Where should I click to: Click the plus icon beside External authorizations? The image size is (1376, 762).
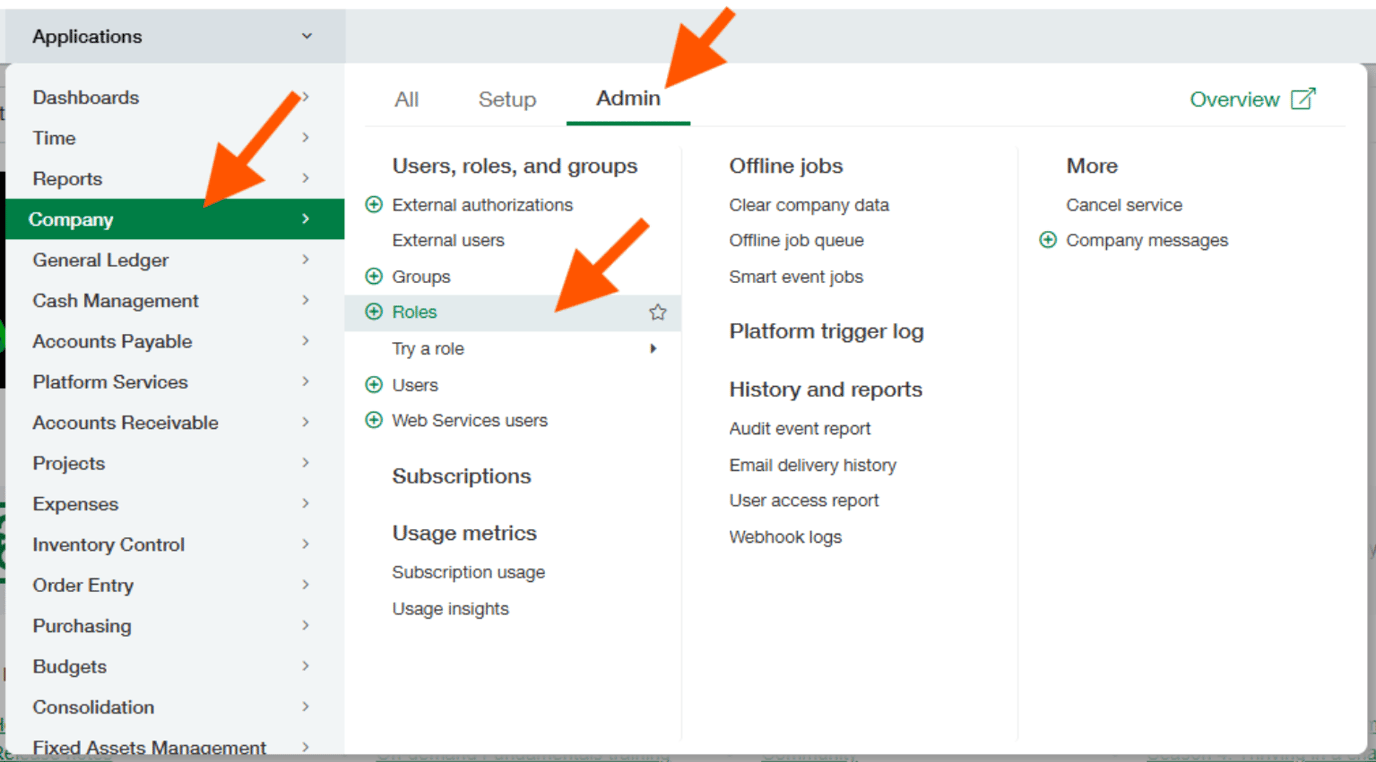[x=374, y=204]
